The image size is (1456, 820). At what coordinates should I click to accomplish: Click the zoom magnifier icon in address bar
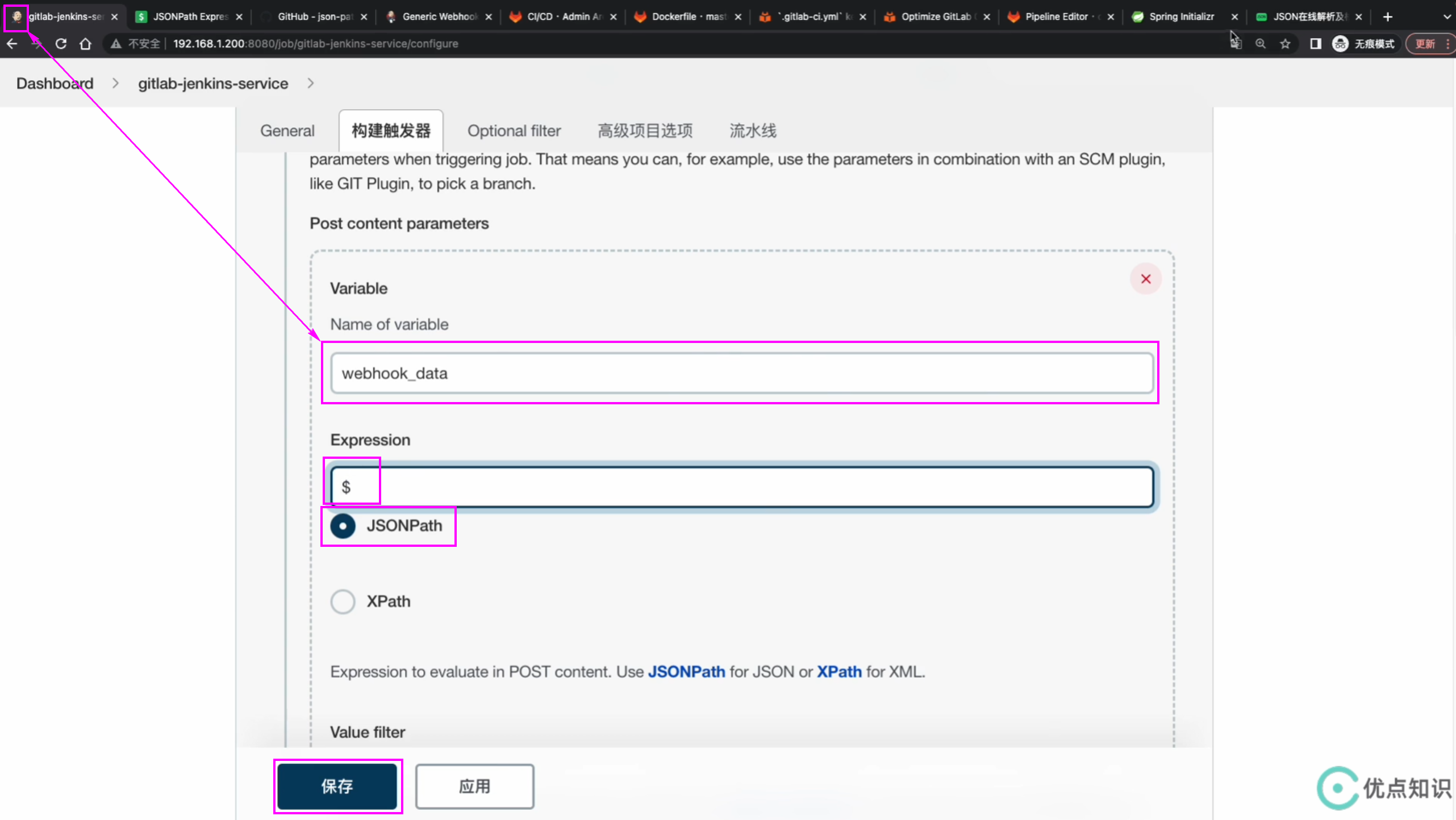click(x=1260, y=44)
